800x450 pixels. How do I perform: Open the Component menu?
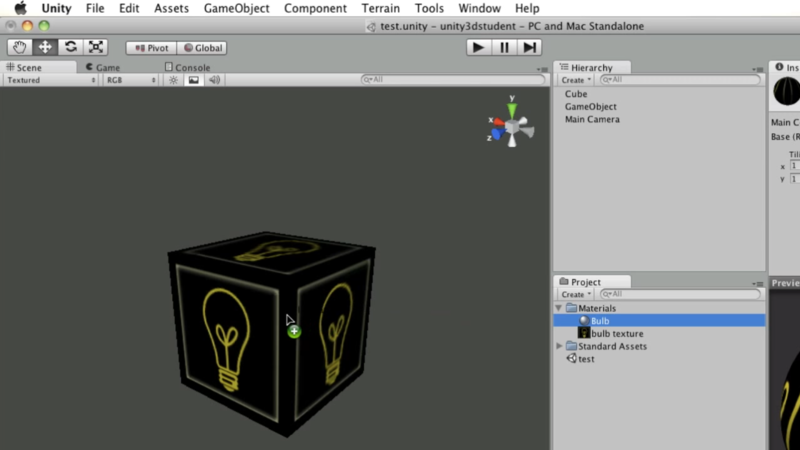coord(315,8)
